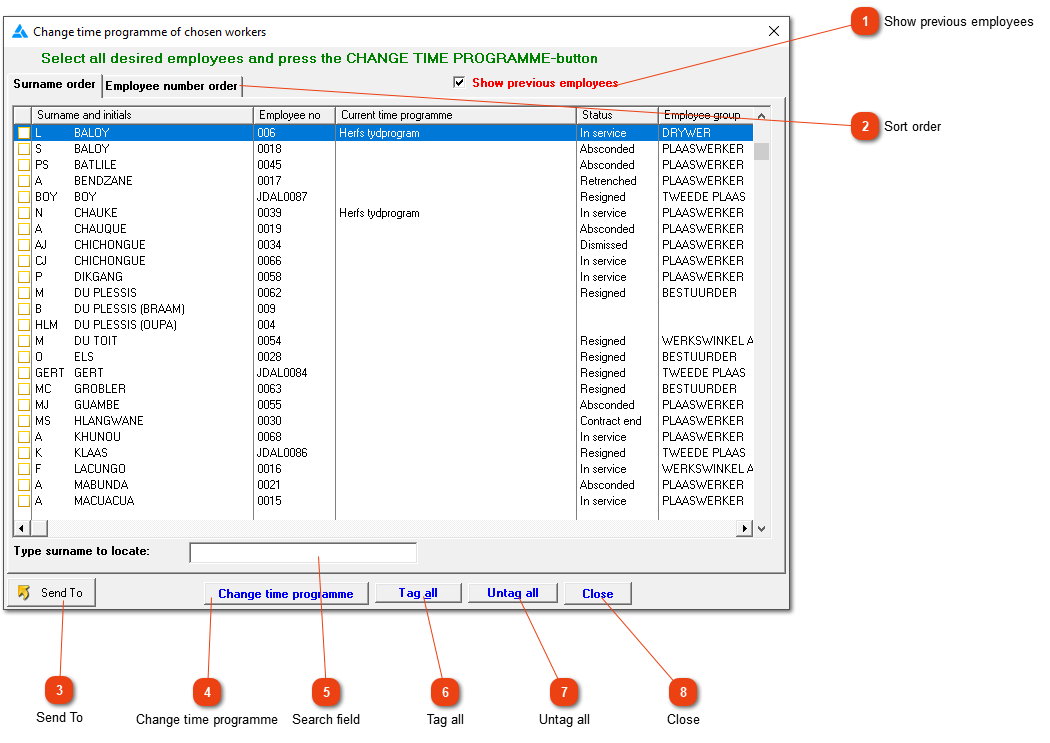Click the horizontal scrollbar right arrow
Image resolution: width=1050 pixels, height=743 pixels.
click(x=744, y=528)
